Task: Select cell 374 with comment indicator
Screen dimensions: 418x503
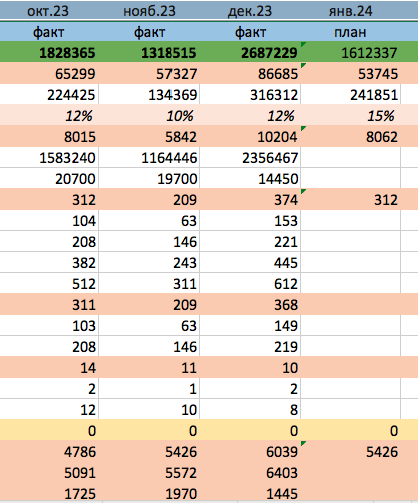Action: (250, 200)
